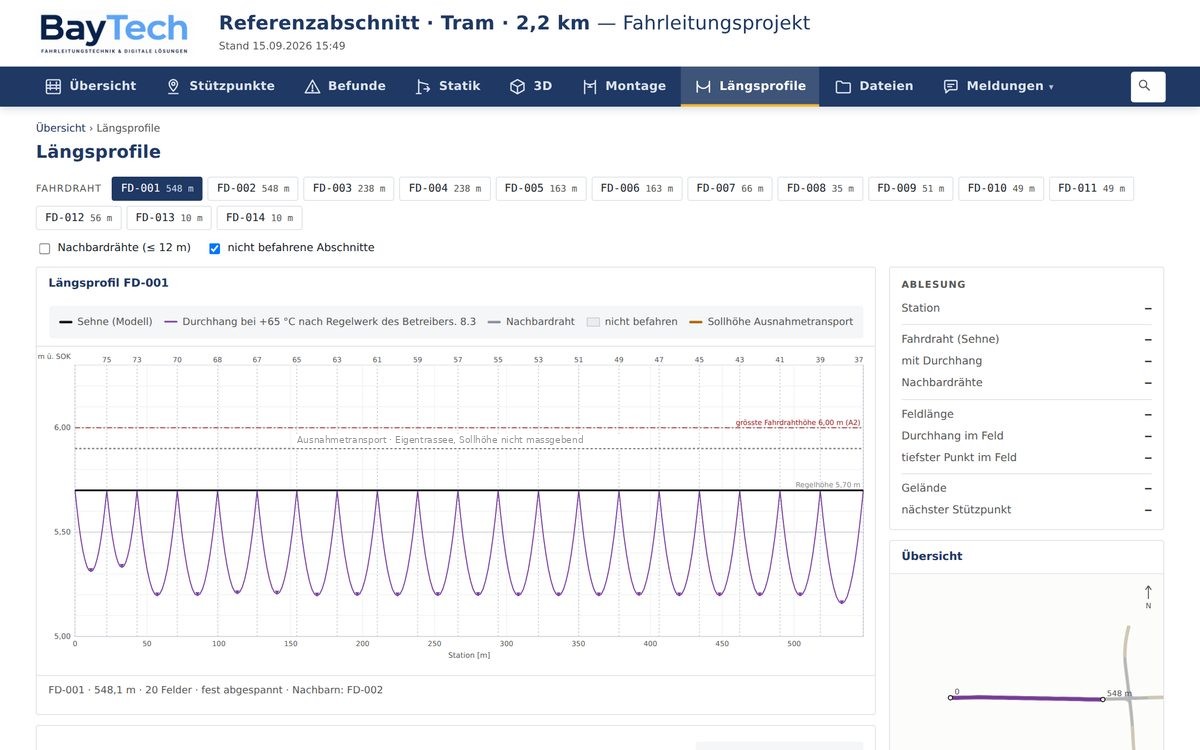1200x750 pixels.
Task: Click 'Regelhöhe 5,70 m' chart label
Action: pyautogui.click(x=828, y=484)
